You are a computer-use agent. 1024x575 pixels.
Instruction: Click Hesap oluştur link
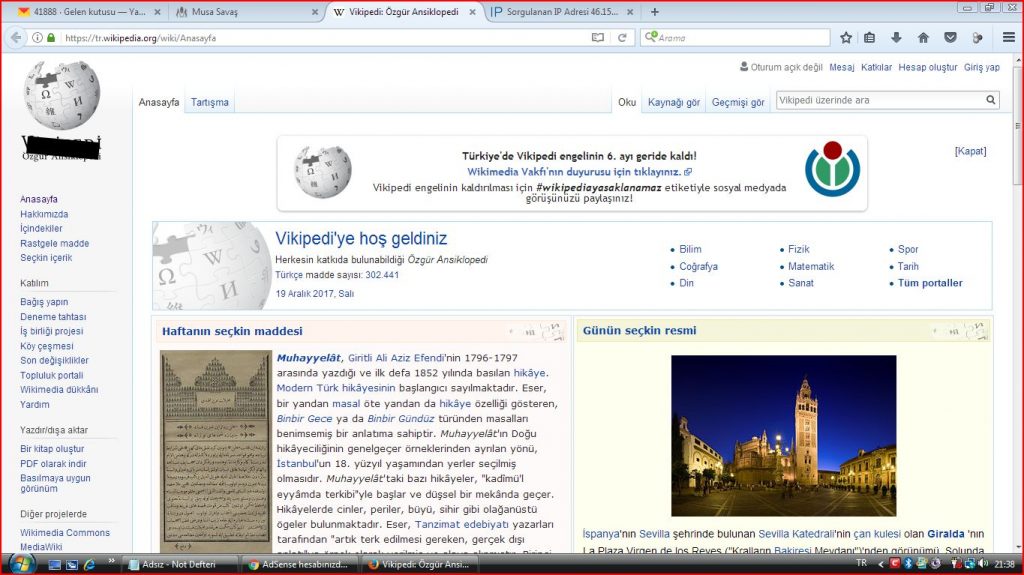[x=927, y=67]
